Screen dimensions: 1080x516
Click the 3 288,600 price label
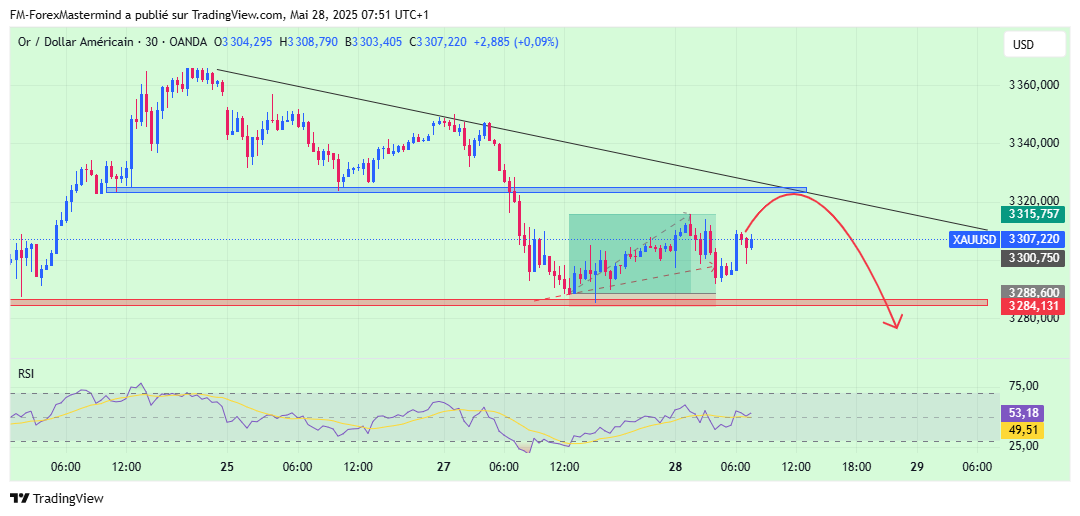[1033, 292]
